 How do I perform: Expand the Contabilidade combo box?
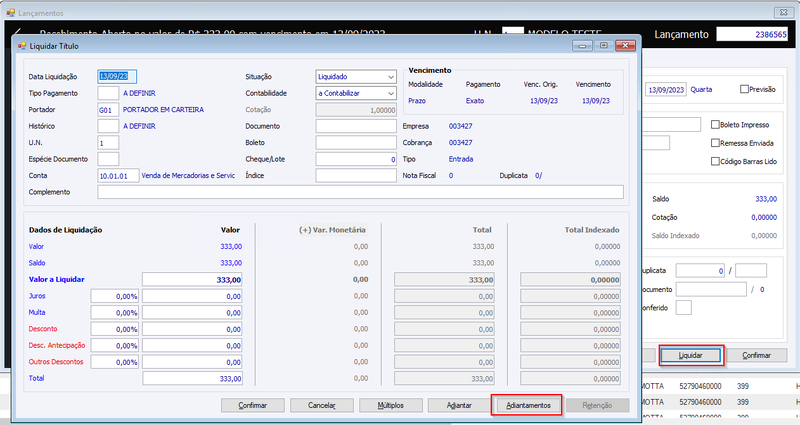click(356, 93)
